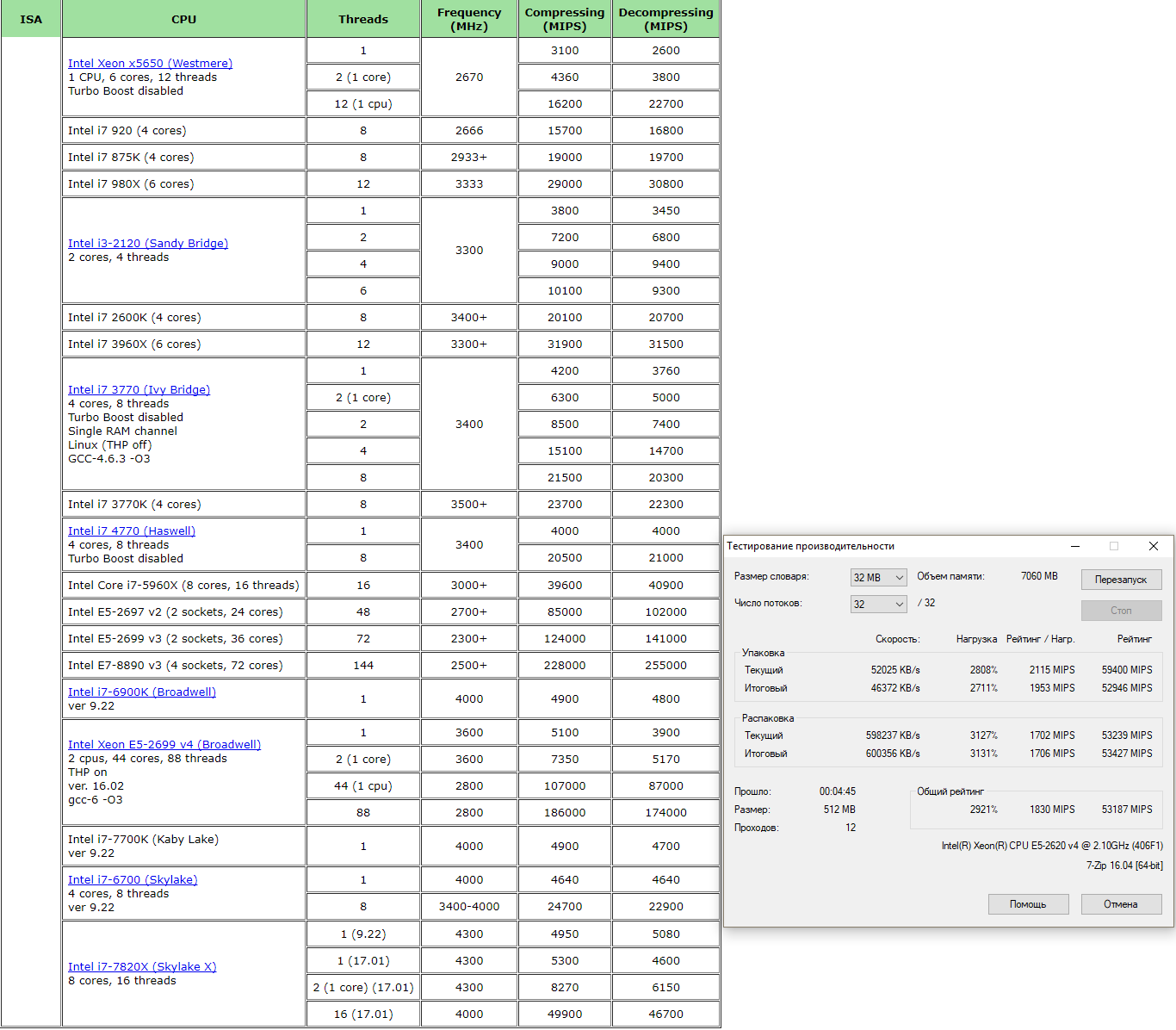The width and height of the screenshot is (1176, 1030).
Task: Select the 'Intel i7 3960X (6 cores)' cell
Action: [x=183, y=344]
